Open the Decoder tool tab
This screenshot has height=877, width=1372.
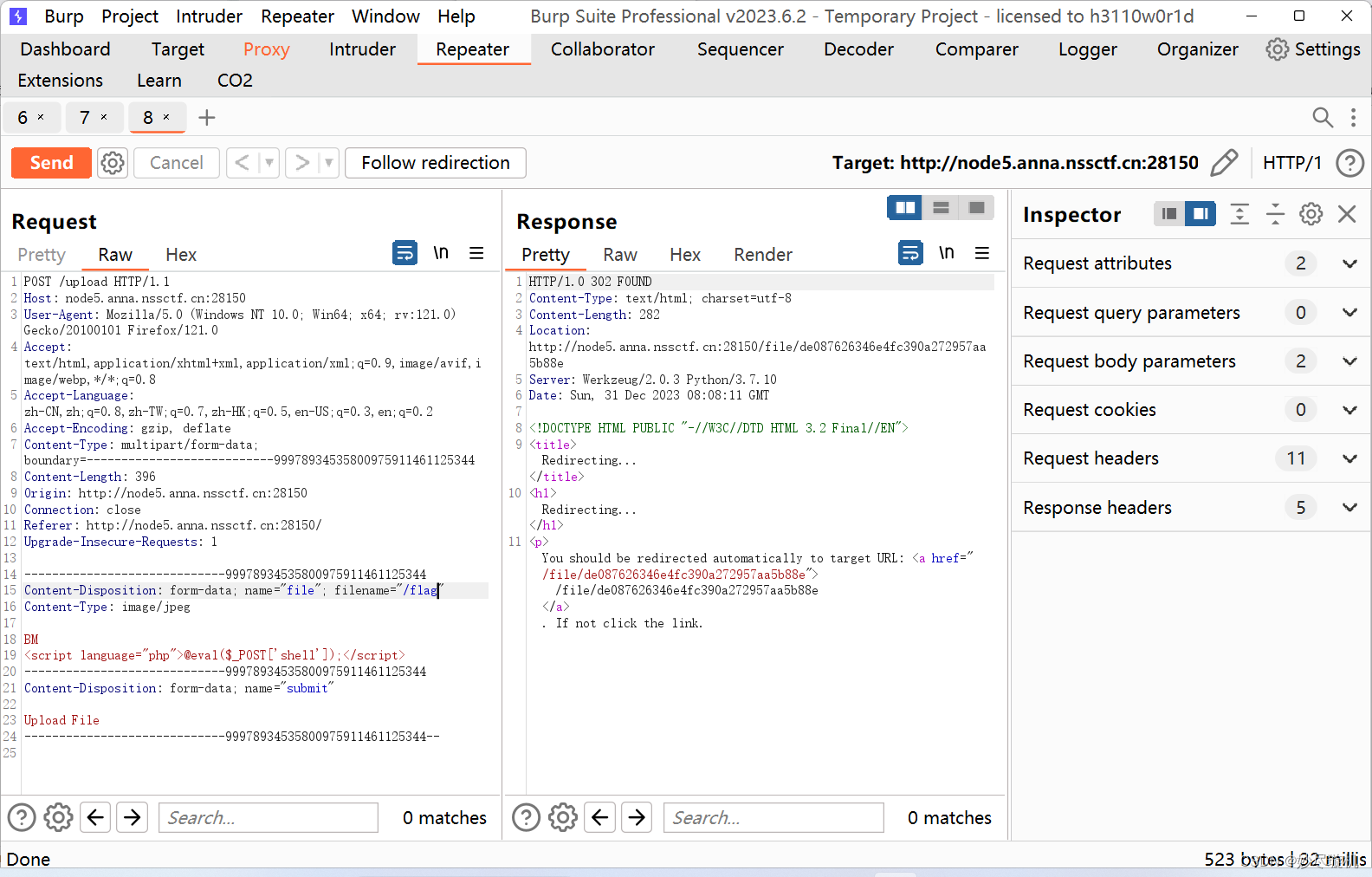pos(858,49)
